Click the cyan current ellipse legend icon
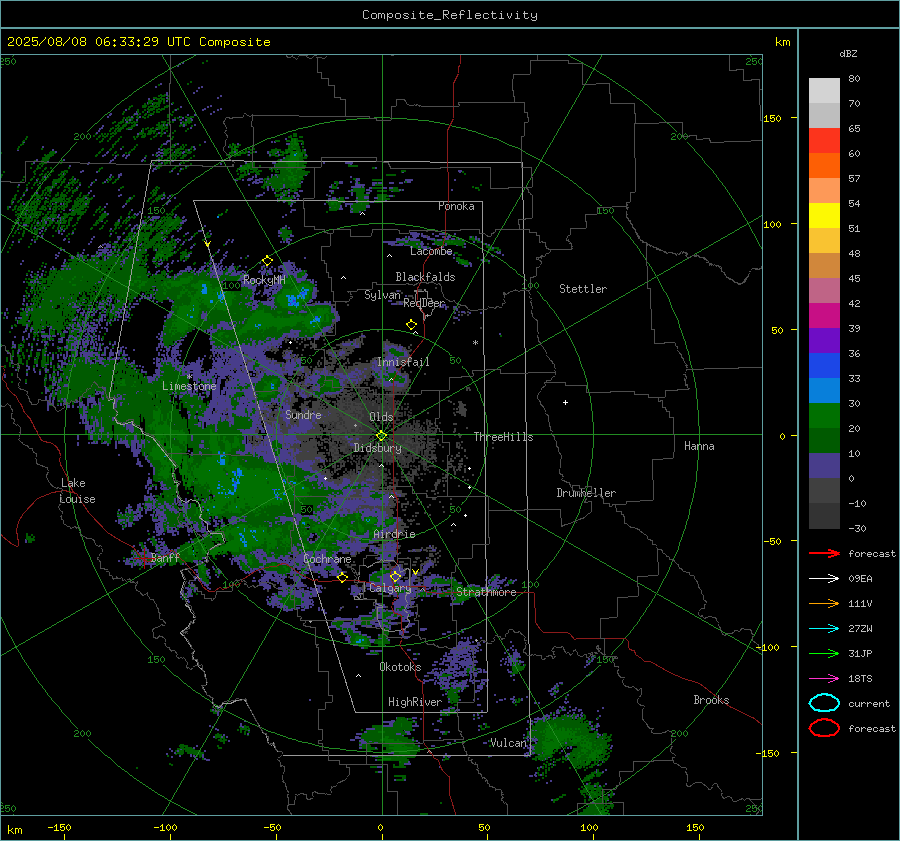This screenshot has width=900, height=841. tap(824, 703)
